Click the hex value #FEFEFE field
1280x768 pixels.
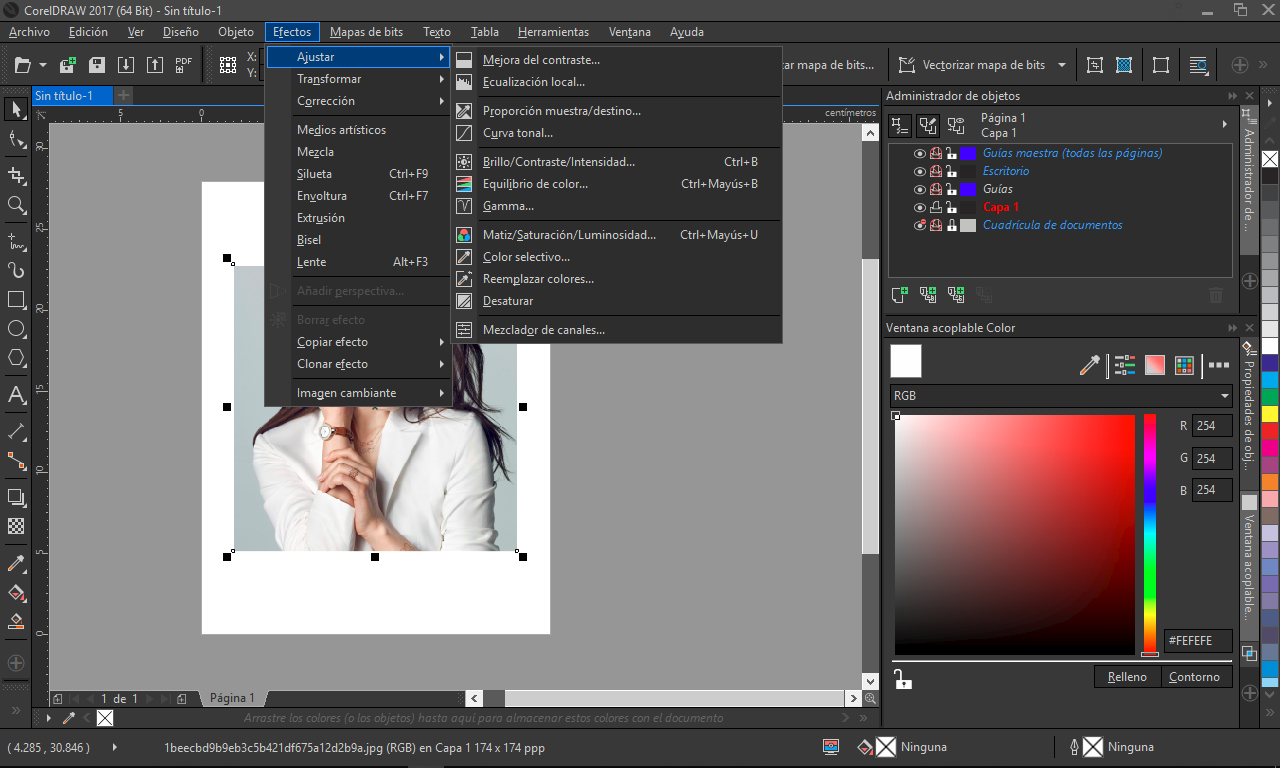tap(1198, 640)
